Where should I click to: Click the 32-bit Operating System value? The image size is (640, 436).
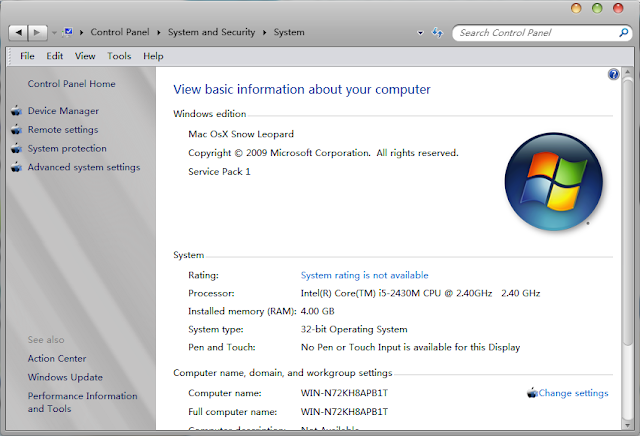pyautogui.click(x=354, y=329)
